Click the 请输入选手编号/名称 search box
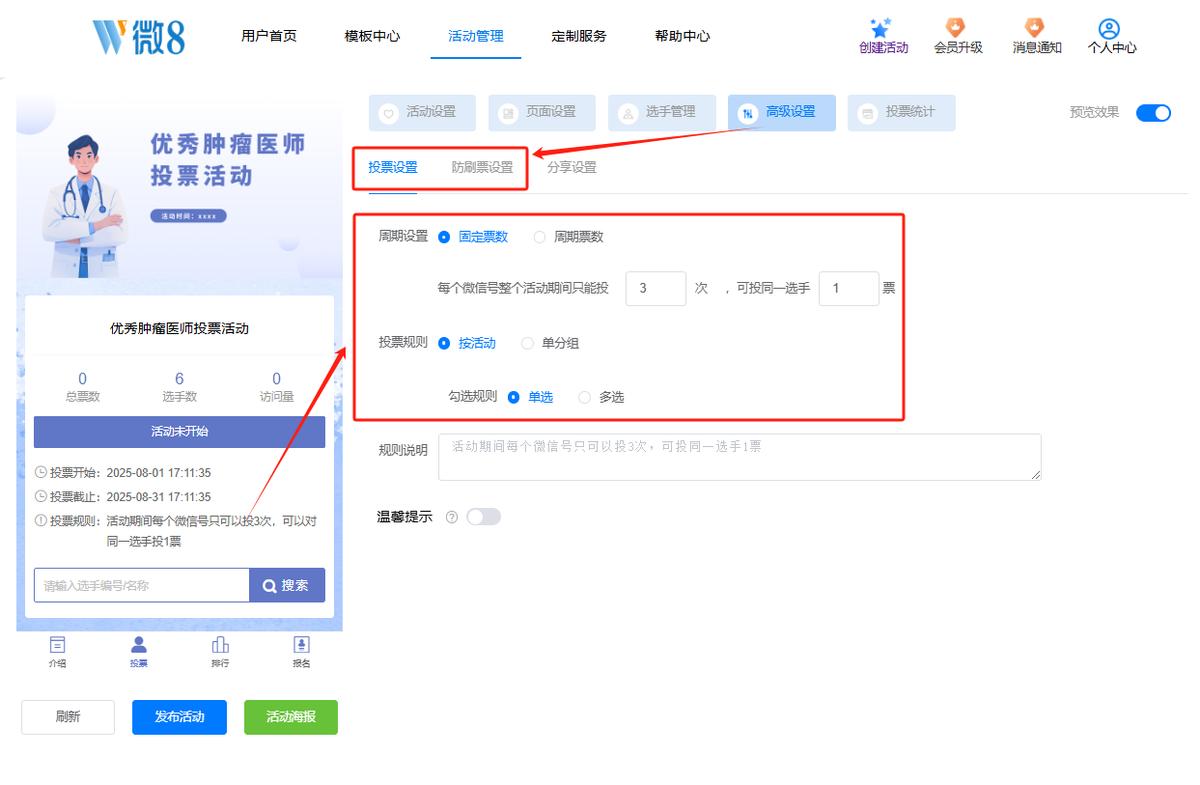 click(142, 586)
